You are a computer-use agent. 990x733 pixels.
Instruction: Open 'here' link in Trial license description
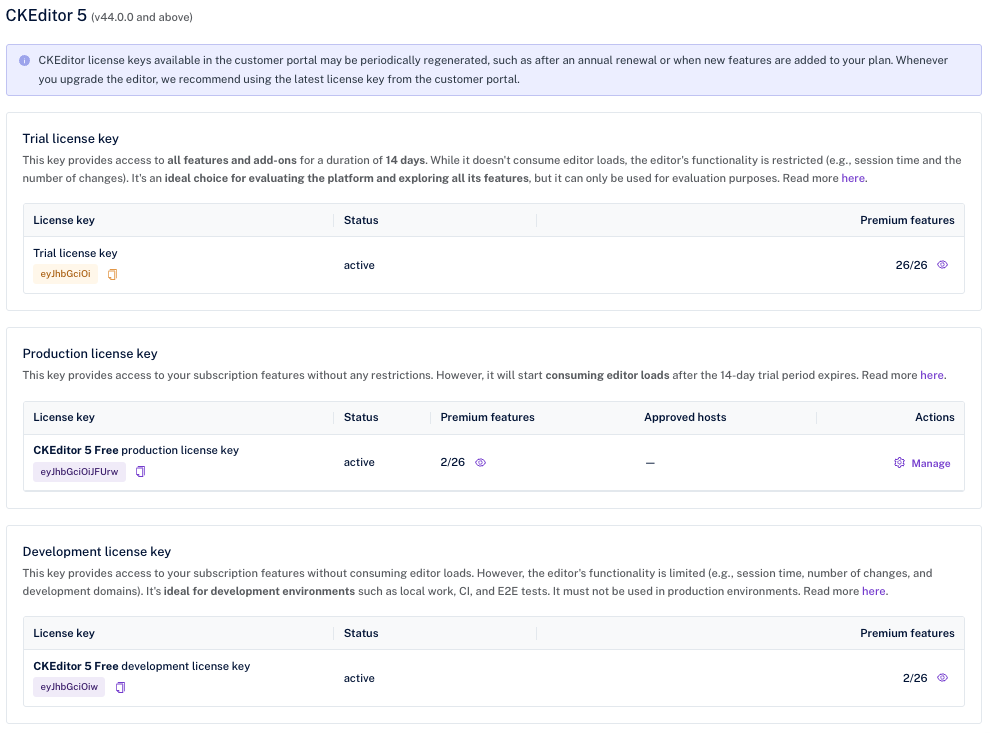pos(853,178)
